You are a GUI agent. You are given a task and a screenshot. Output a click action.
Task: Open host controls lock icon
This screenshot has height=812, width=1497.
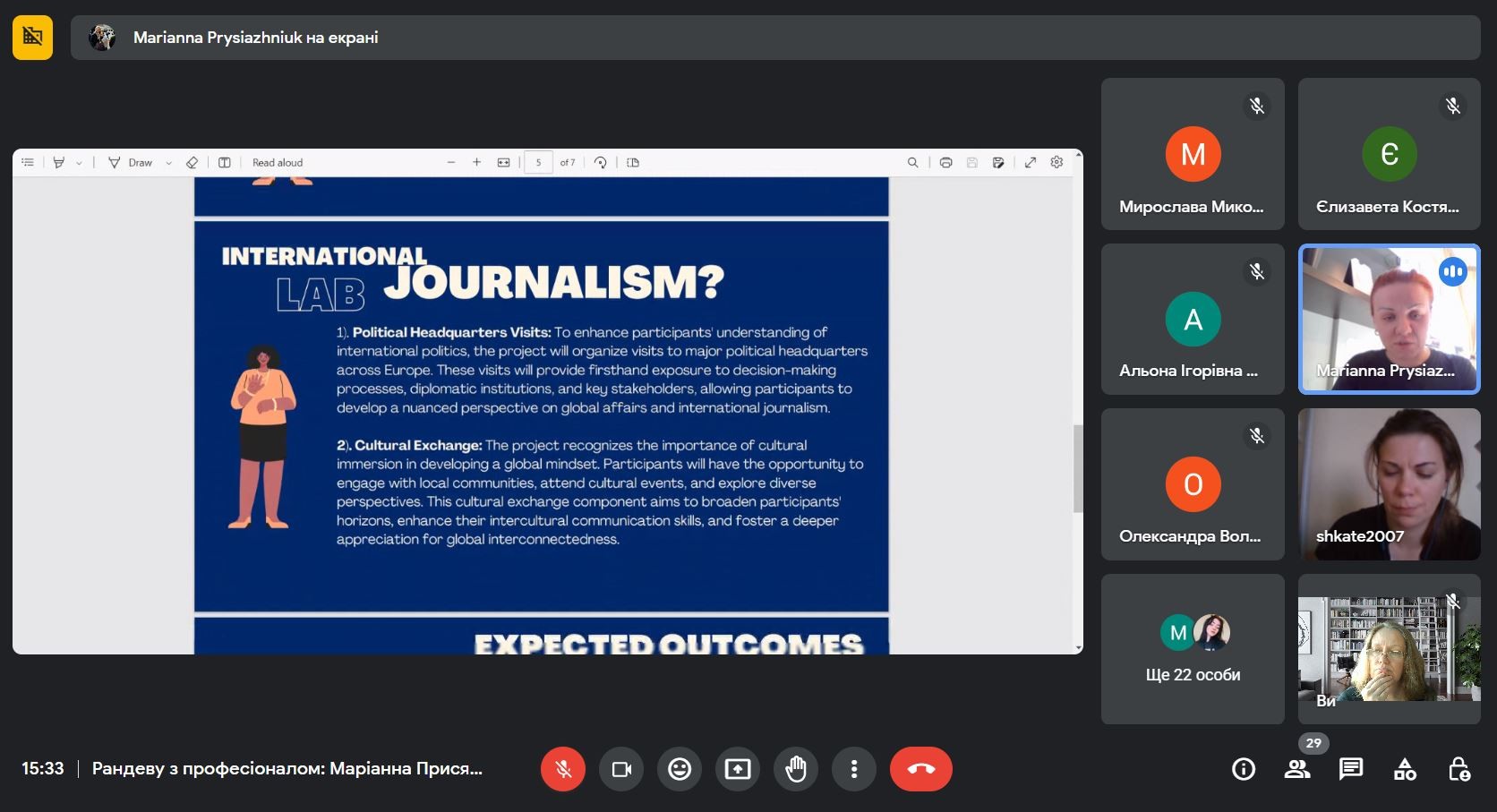point(1459,769)
